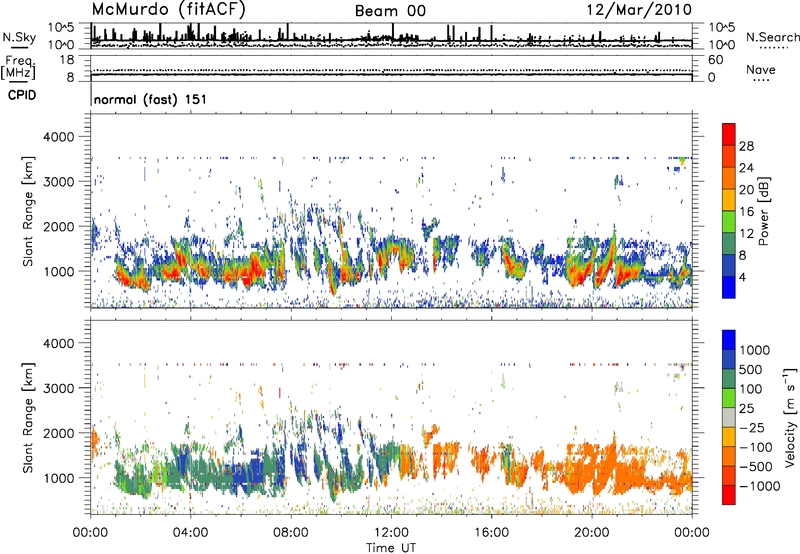800x554 pixels.
Task: Click the sky noise time-series panel
Action: point(391,36)
